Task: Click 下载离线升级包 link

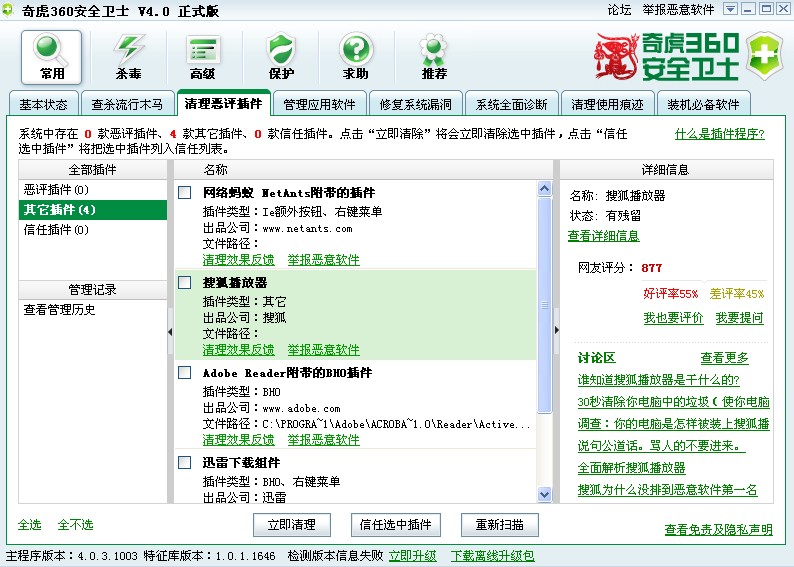Action: pos(492,556)
